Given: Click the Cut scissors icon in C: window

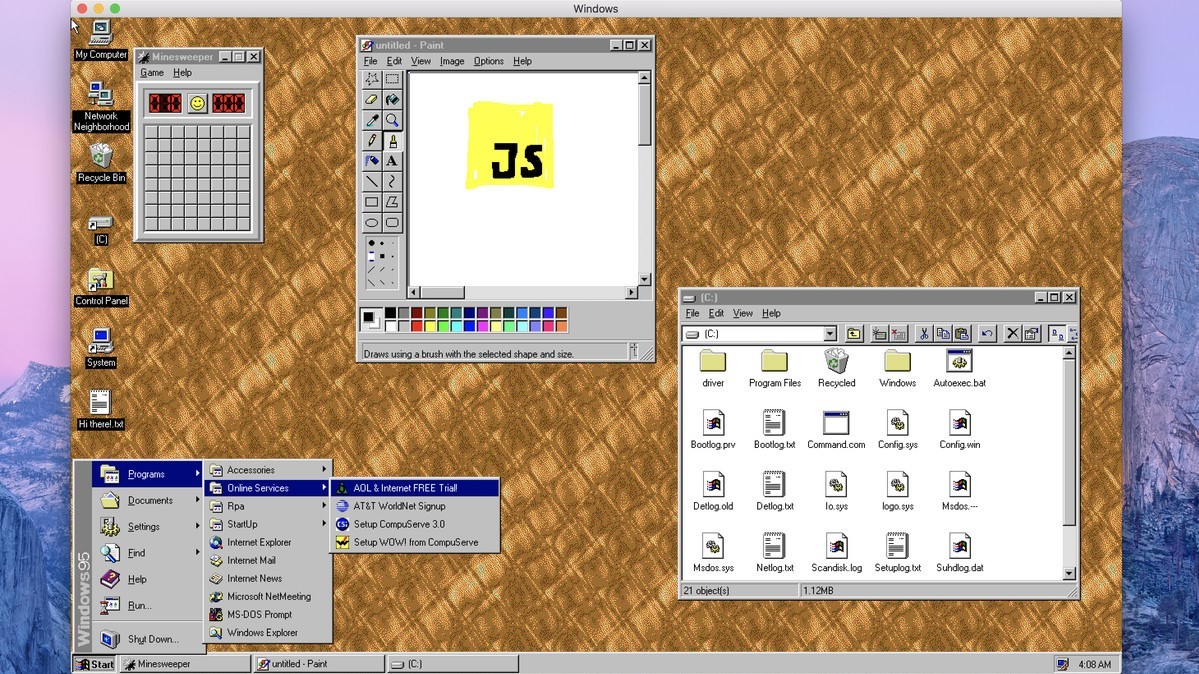Looking at the screenshot, I should click(924, 334).
